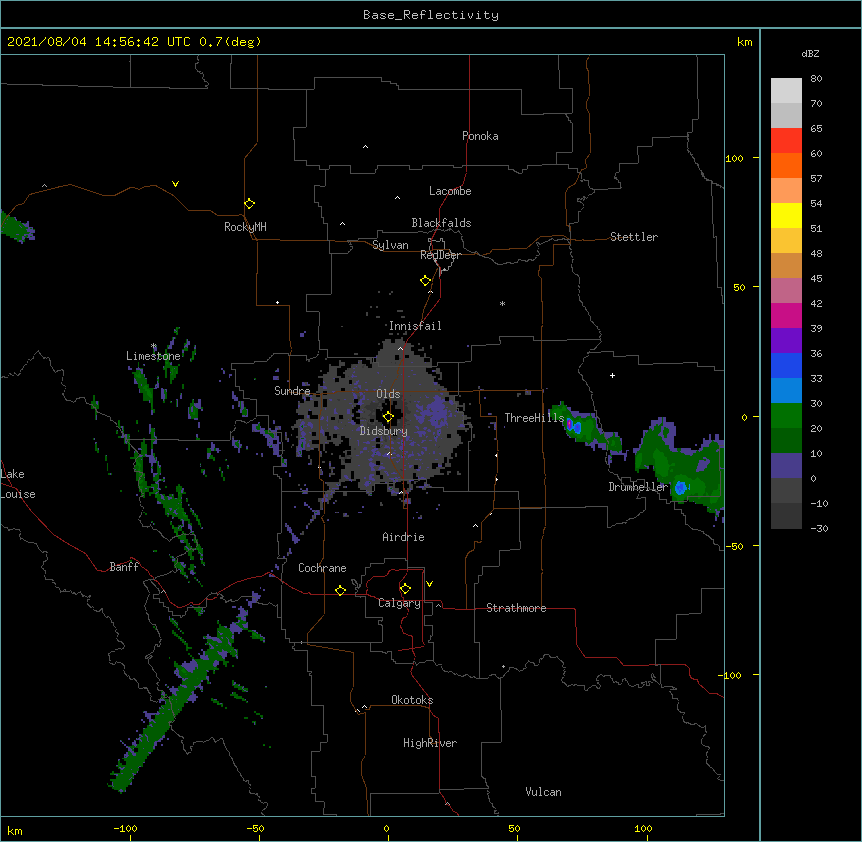Select the yellow diamond marker below Cochrane
The height and width of the screenshot is (842, 862).
(340, 590)
